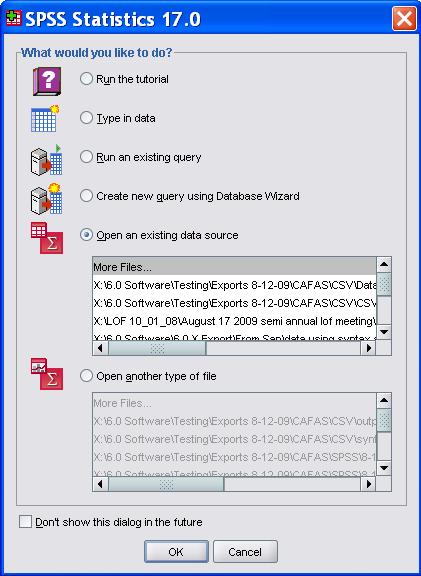Select the LOF 10_01_08 August 17 file entry
The width and height of the screenshot is (421, 576).
point(234,321)
